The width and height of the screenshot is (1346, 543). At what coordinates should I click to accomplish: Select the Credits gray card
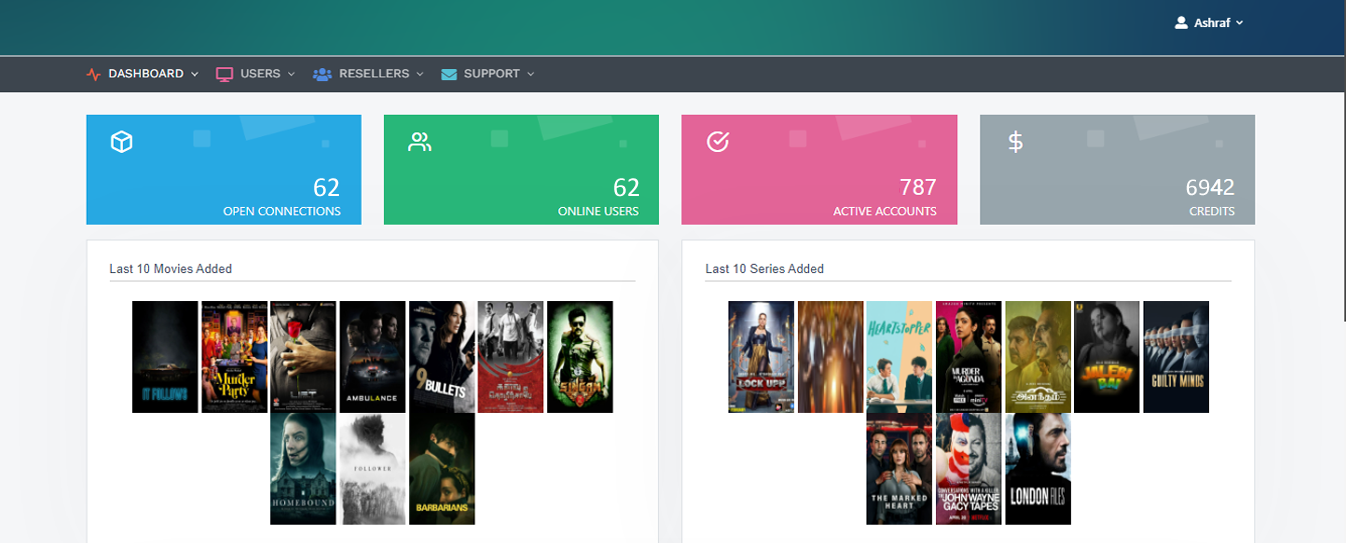(1117, 169)
